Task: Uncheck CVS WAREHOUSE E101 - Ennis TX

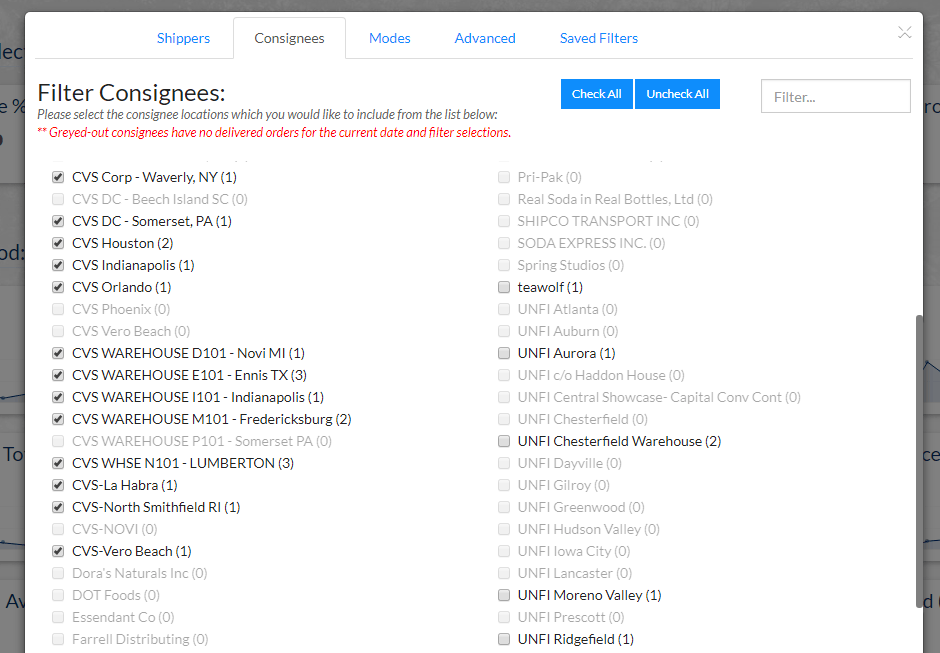Action: pyautogui.click(x=58, y=375)
